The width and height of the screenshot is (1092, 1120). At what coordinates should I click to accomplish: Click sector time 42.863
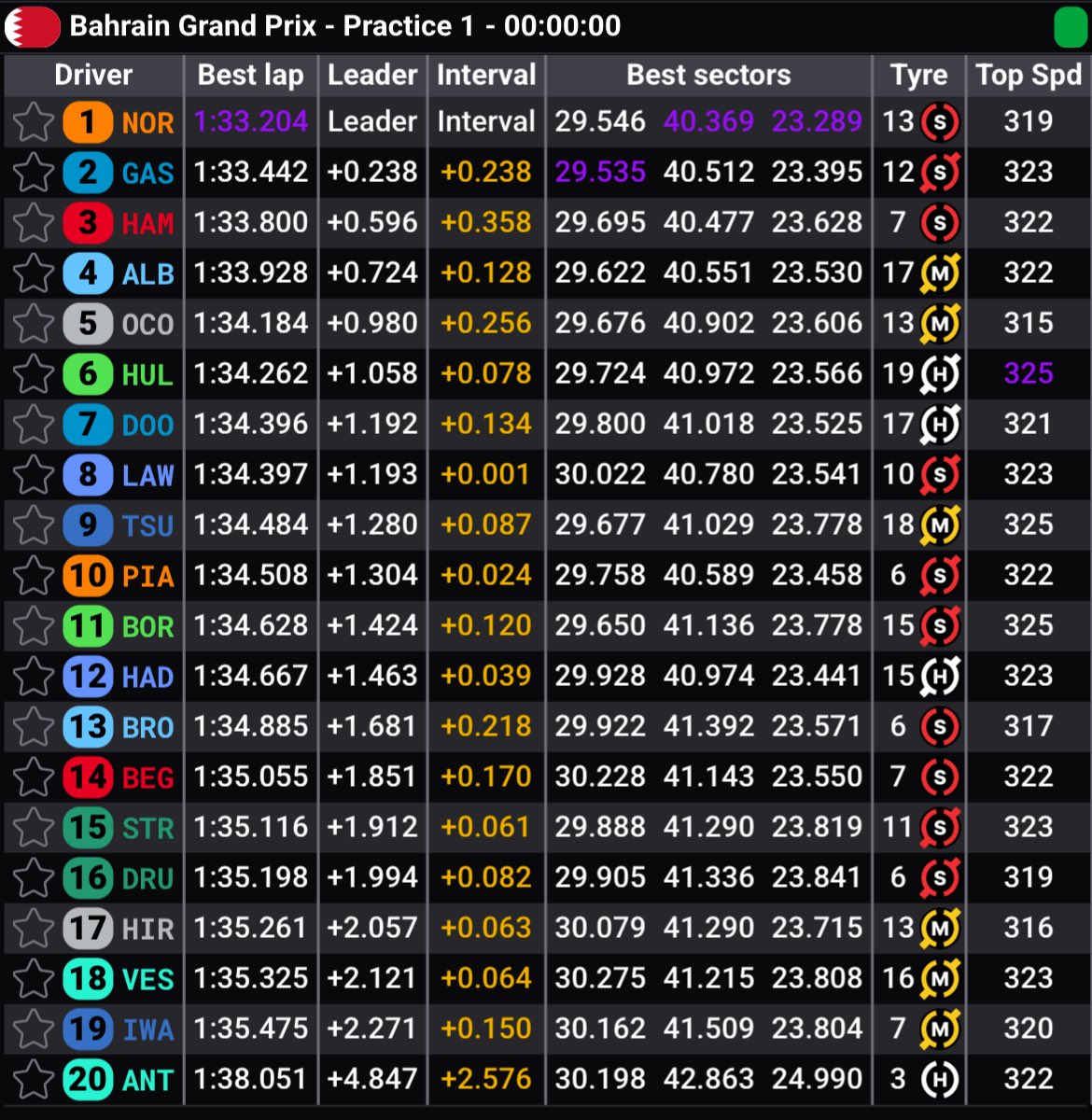click(x=708, y=1079)
